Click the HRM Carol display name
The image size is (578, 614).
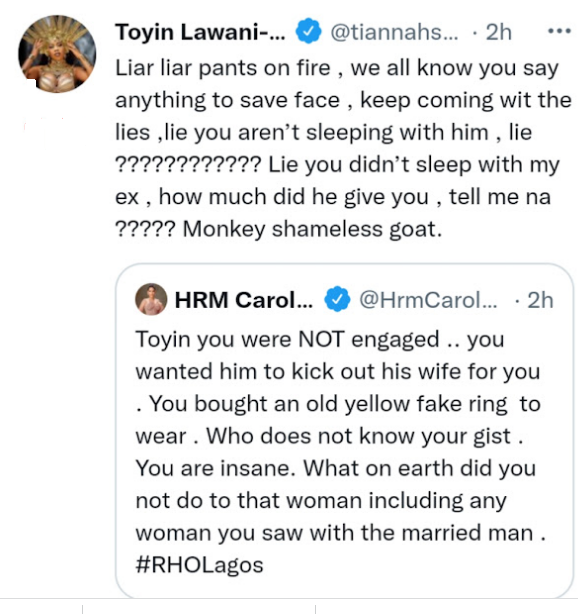[244, 300]
